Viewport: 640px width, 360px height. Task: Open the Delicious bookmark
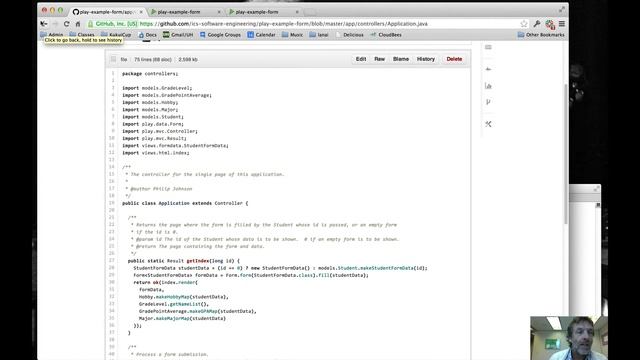tap(349, 35)
